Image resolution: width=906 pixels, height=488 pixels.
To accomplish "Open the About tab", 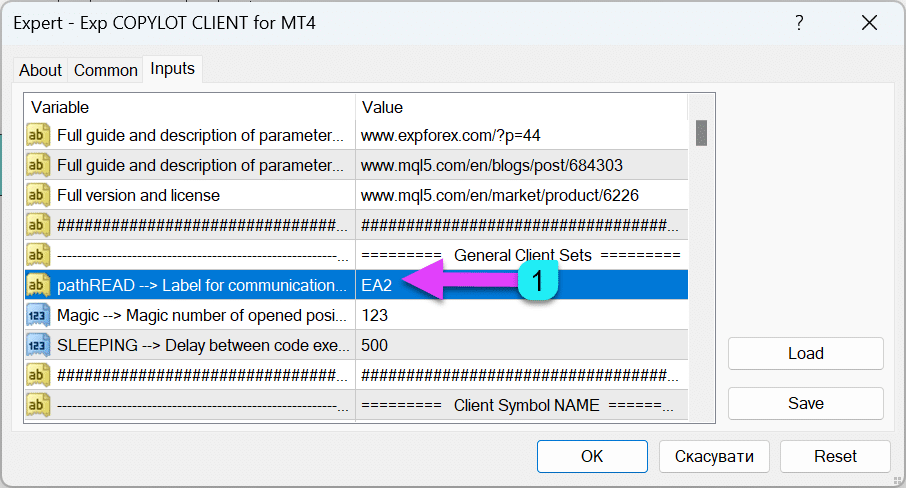I will pyautogui.click(x=40, y=70).
